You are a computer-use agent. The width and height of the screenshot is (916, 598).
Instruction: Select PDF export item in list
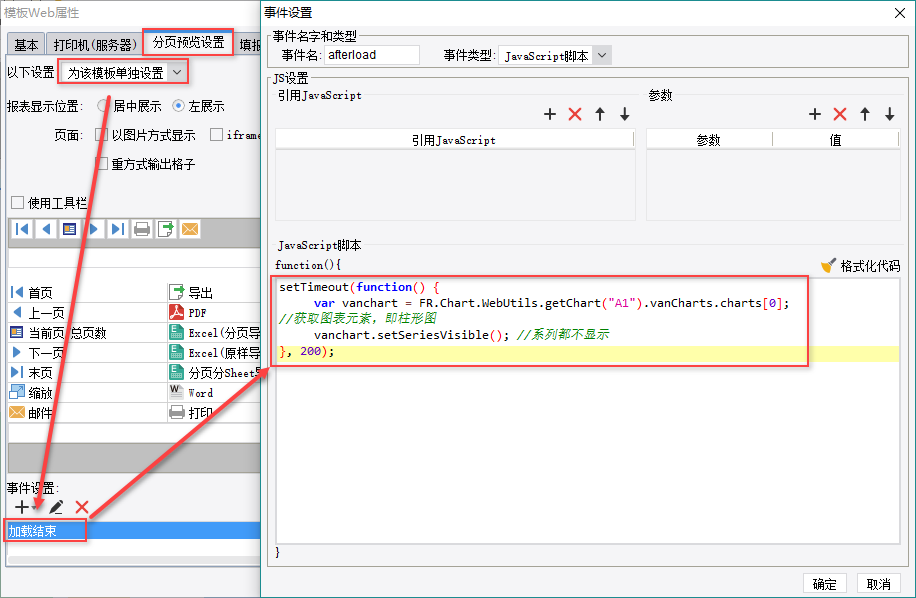pyautogui.click(x=214, y=313)
